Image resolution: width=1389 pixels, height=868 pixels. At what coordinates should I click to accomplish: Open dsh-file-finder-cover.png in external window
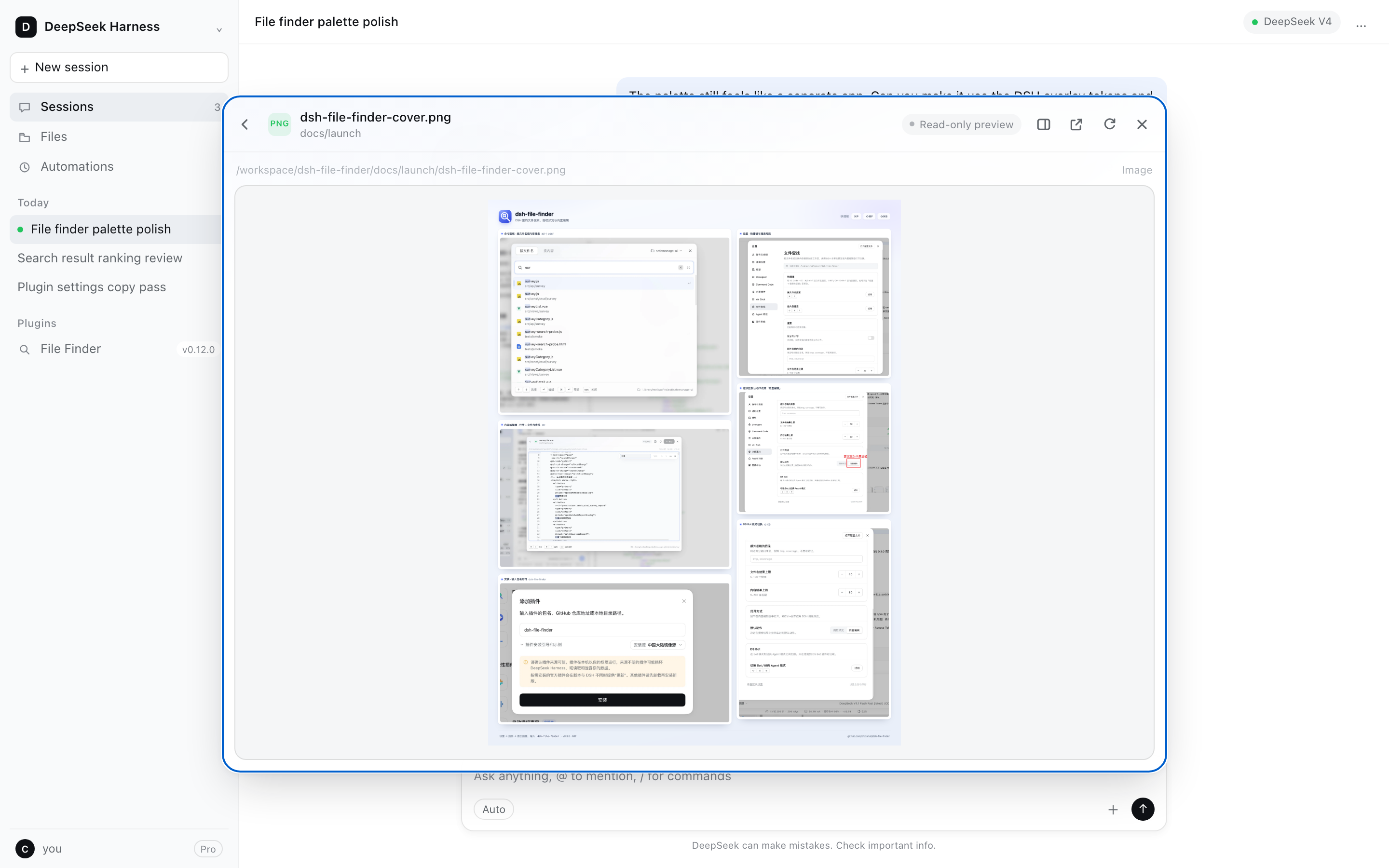pyautogui.click(x=1076, y=124)
